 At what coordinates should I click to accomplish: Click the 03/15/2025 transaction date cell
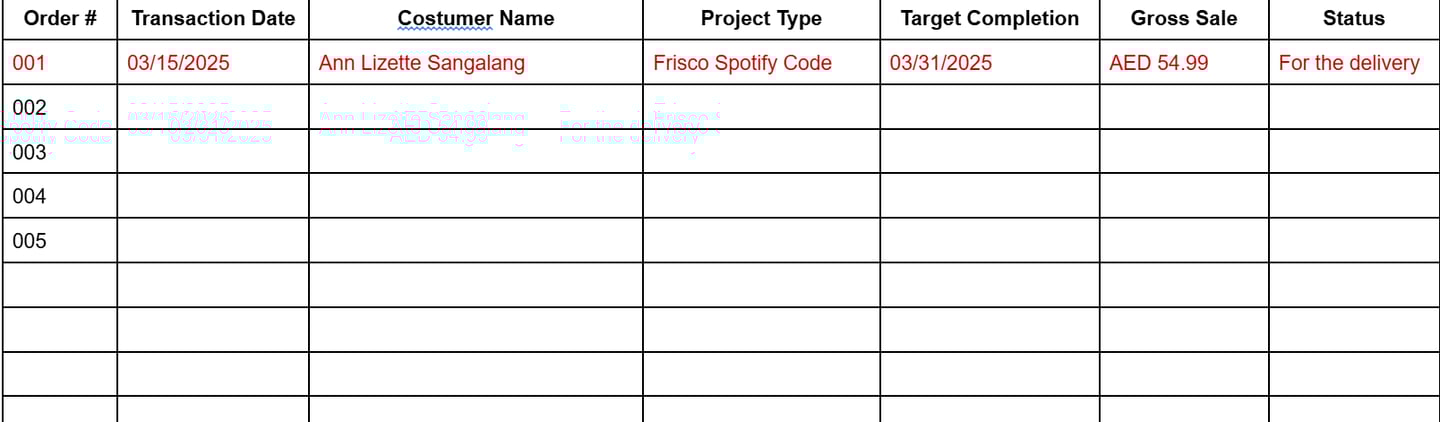213,62
